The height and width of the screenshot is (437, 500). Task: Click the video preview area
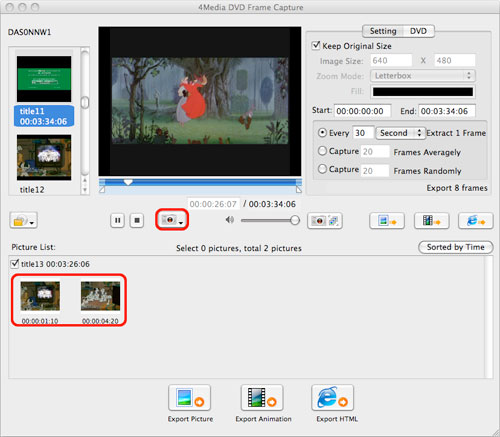coord(200,101)
